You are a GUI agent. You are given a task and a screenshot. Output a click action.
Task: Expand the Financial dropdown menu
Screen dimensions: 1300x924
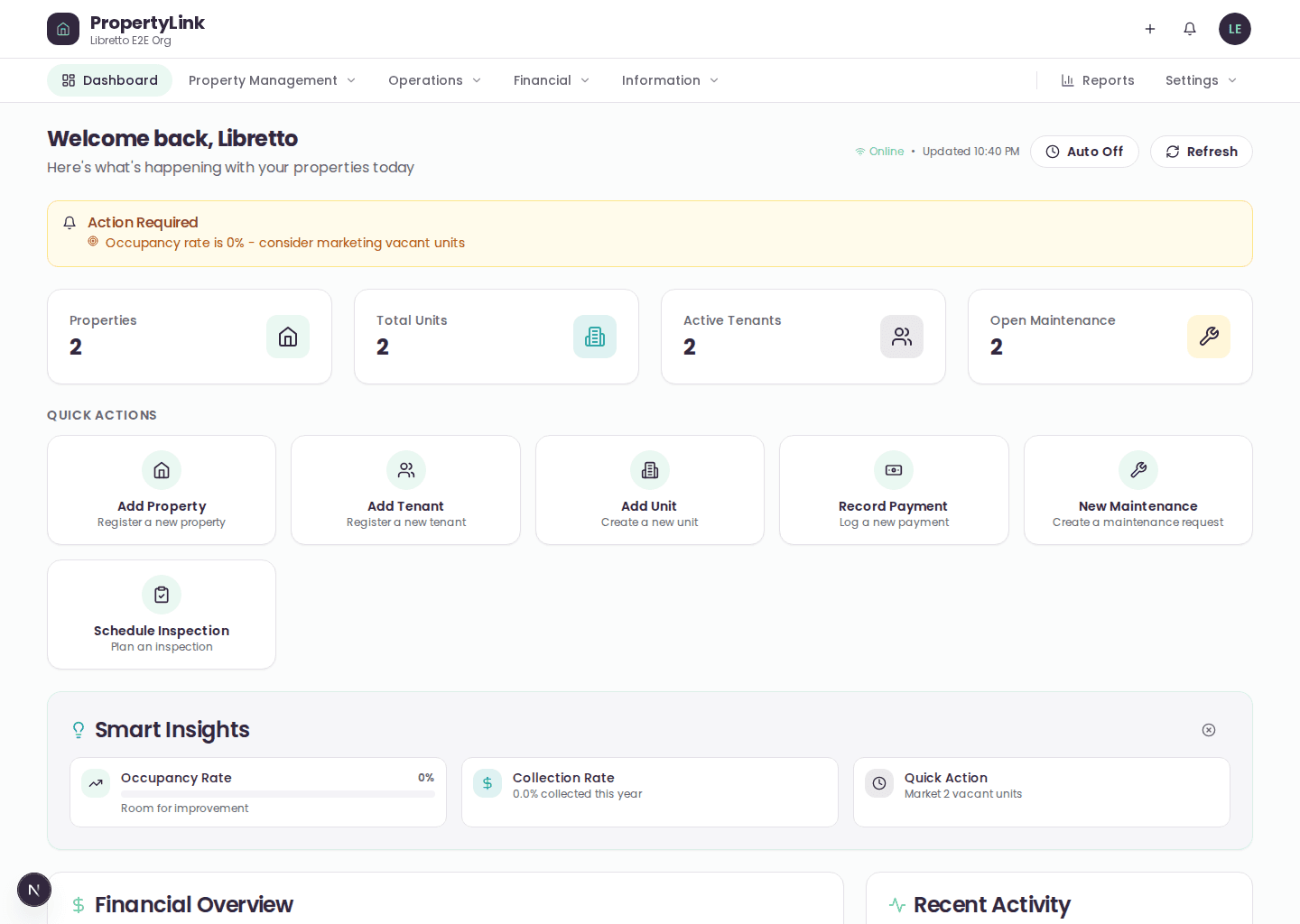click(x=552, y=80)
